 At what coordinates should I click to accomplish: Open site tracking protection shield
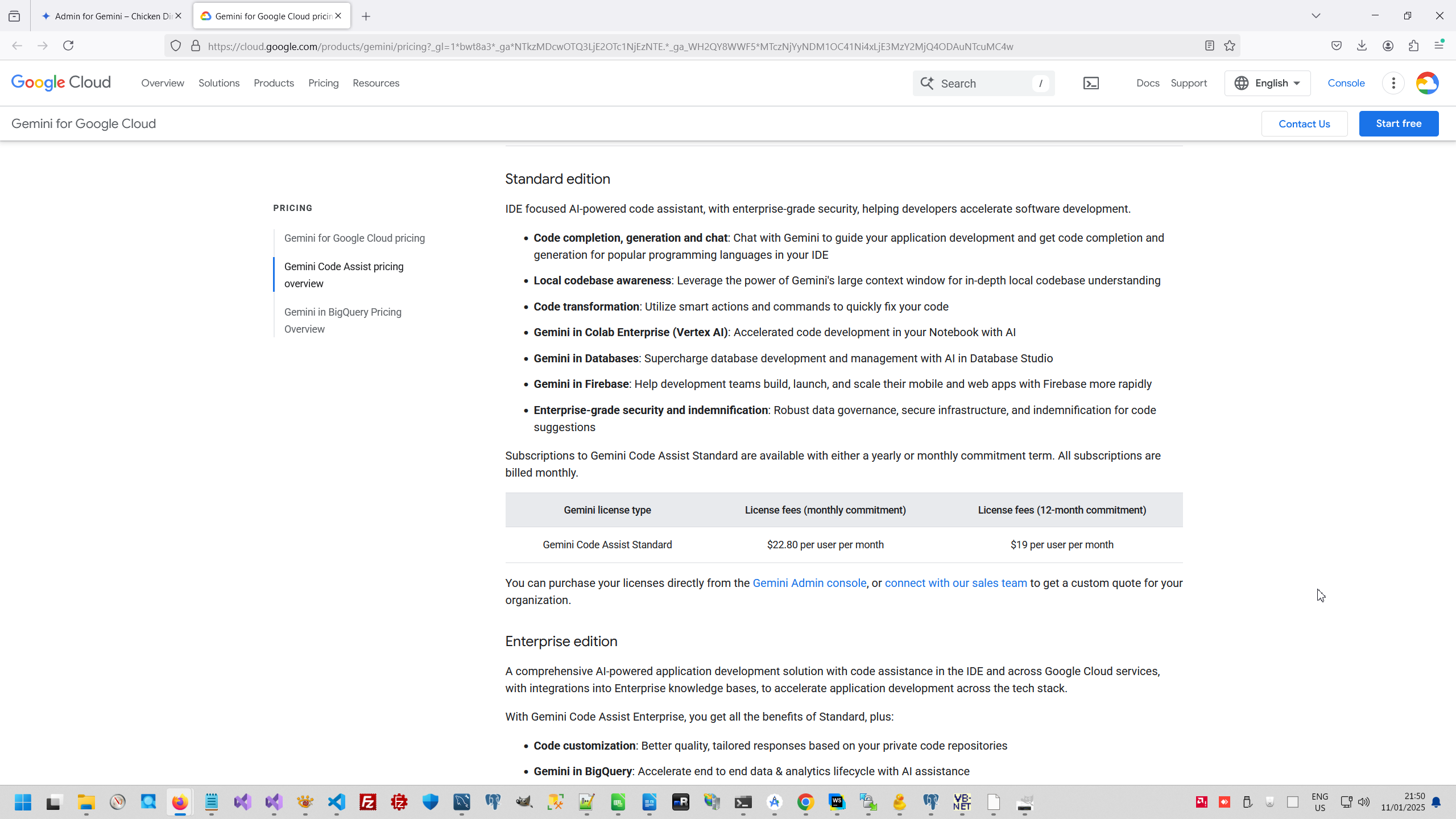click(x=176, y=46)
